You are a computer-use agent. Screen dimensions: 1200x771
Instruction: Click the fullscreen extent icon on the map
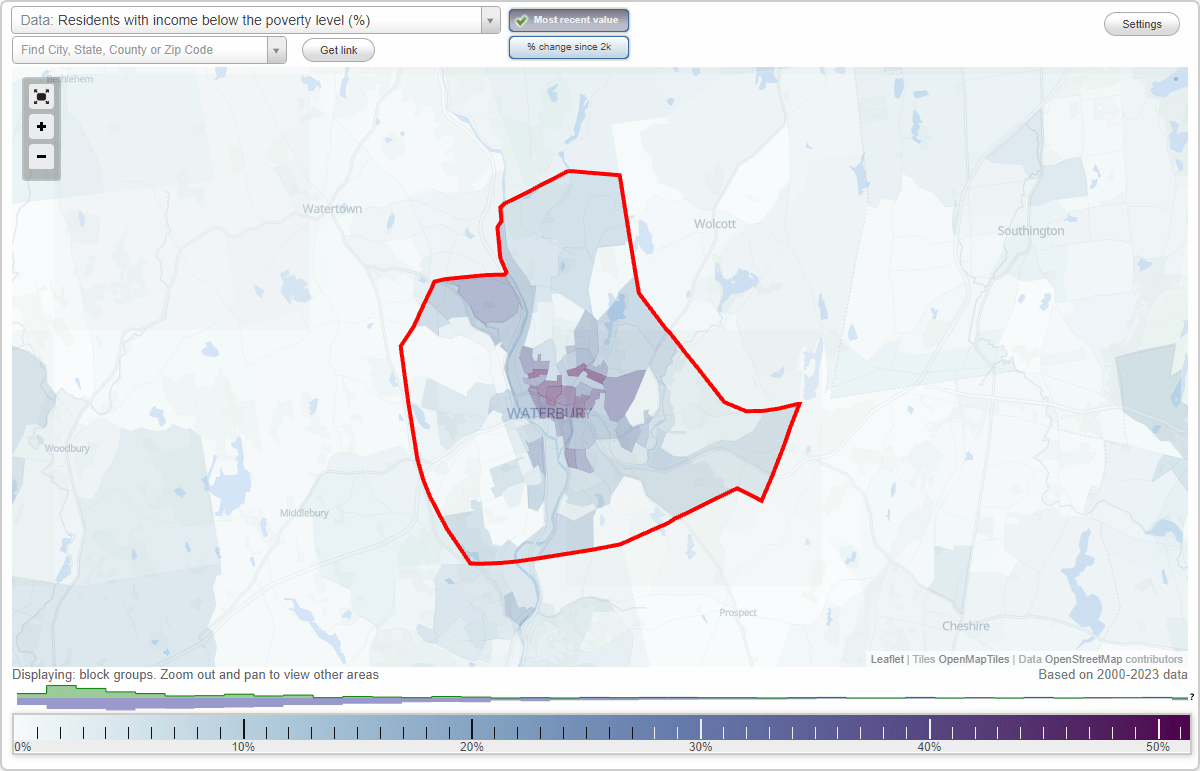point(41,96)
